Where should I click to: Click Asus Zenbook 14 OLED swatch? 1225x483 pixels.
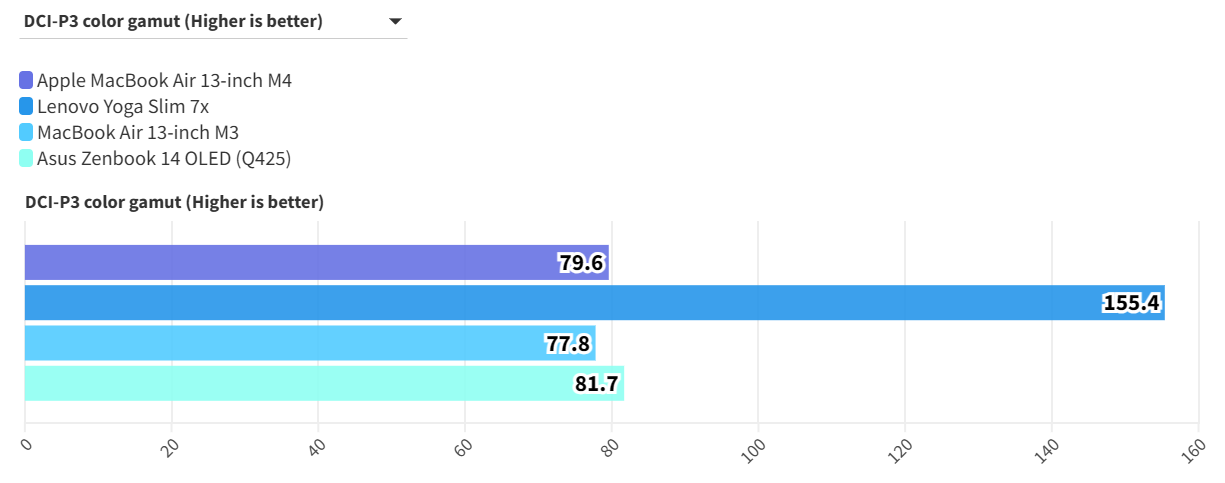click(x=26, y=158)
